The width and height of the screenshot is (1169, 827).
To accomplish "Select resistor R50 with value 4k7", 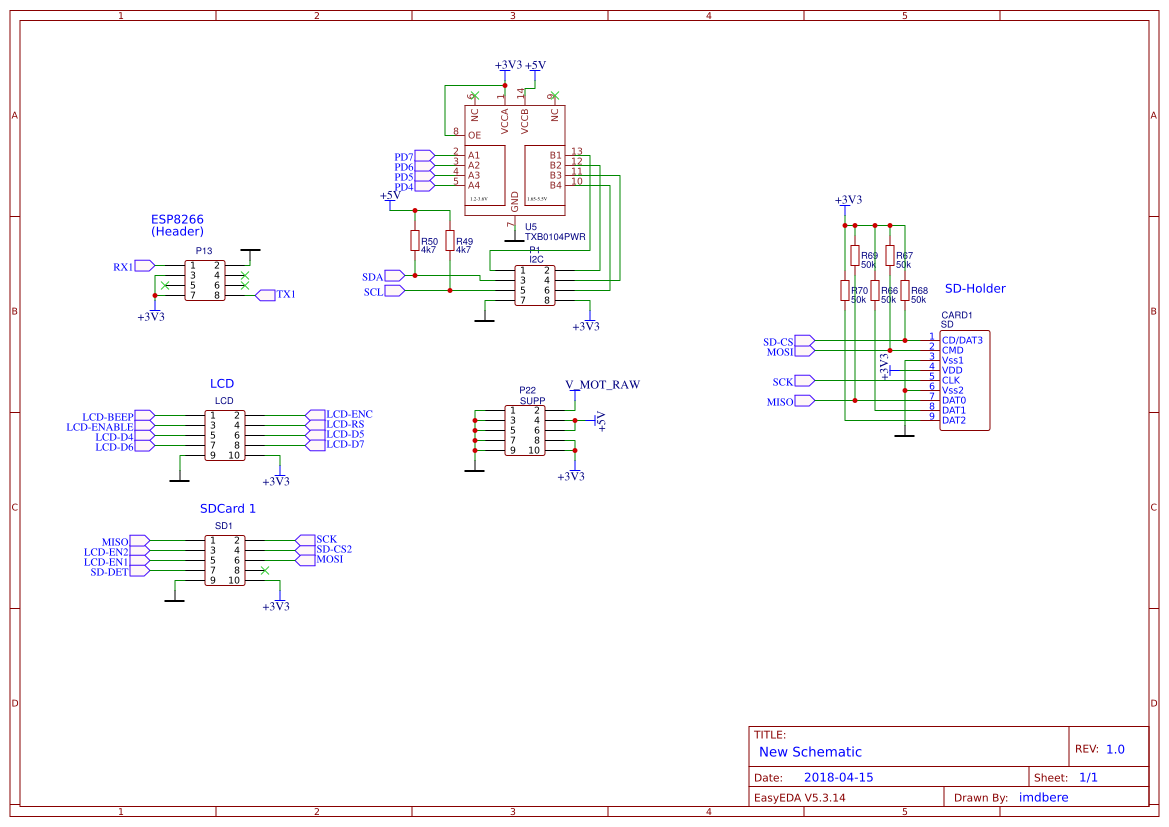I will [x=415, y=240].
